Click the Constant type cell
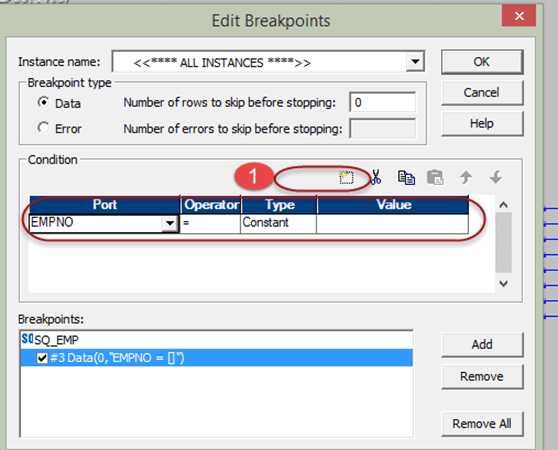 point(279,224)
